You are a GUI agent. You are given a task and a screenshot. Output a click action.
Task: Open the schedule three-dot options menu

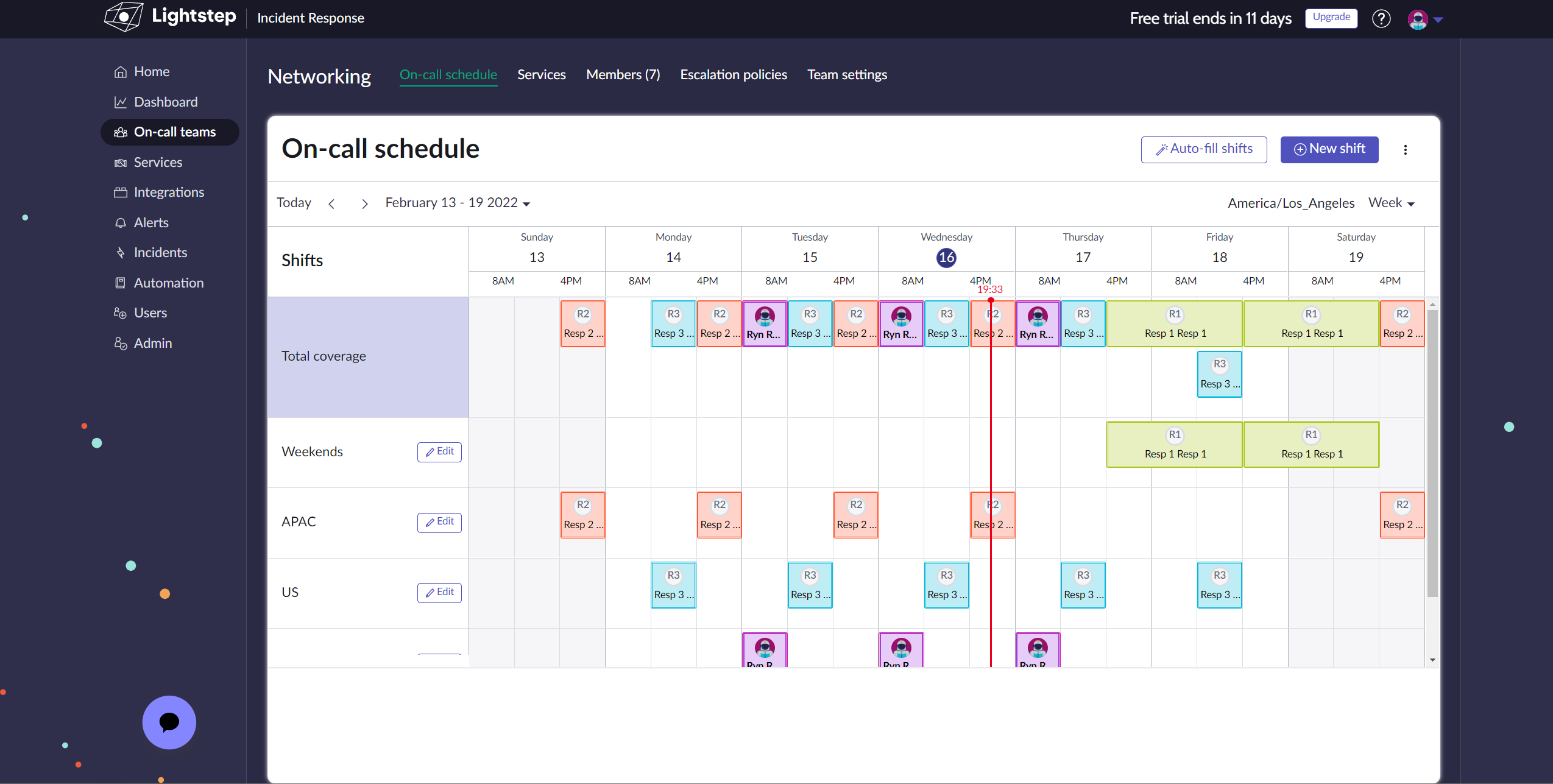click(x=1405, y=150)
